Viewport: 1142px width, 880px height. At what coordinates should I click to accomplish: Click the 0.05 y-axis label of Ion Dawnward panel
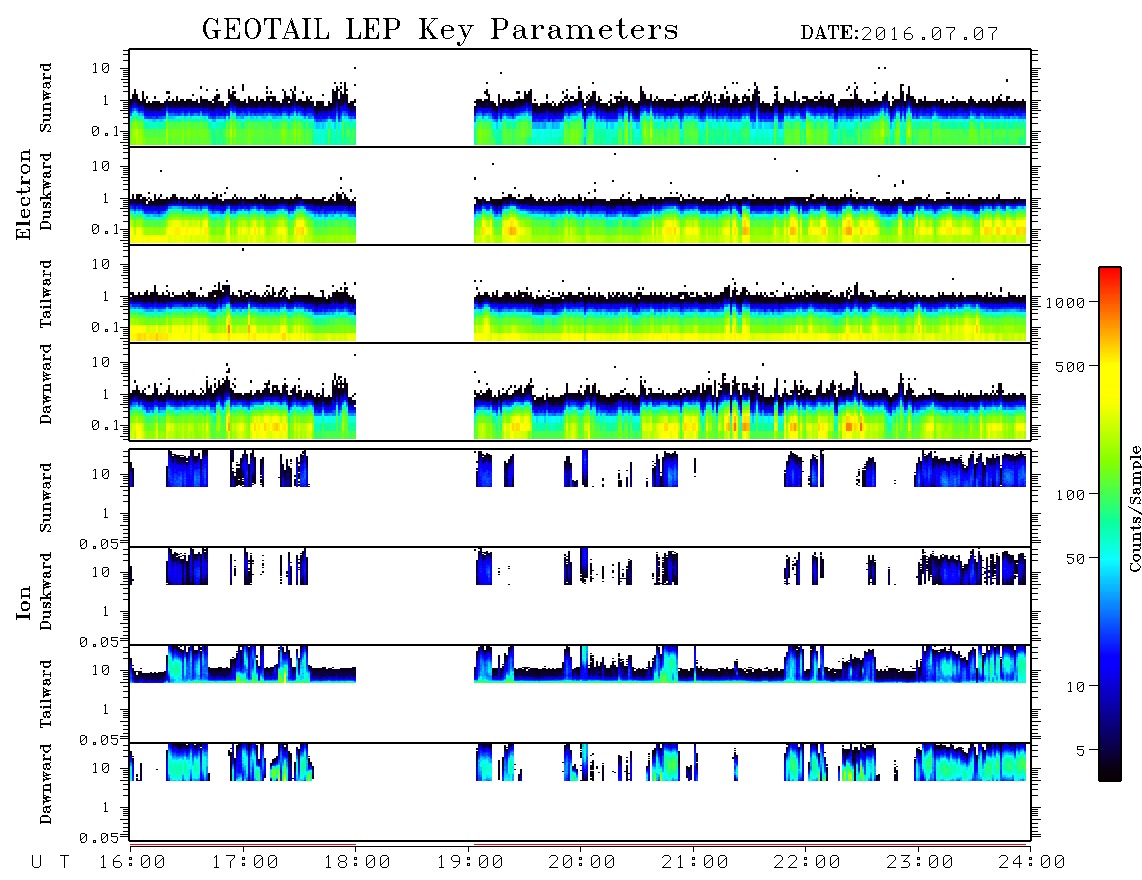(x=98, y=838)
